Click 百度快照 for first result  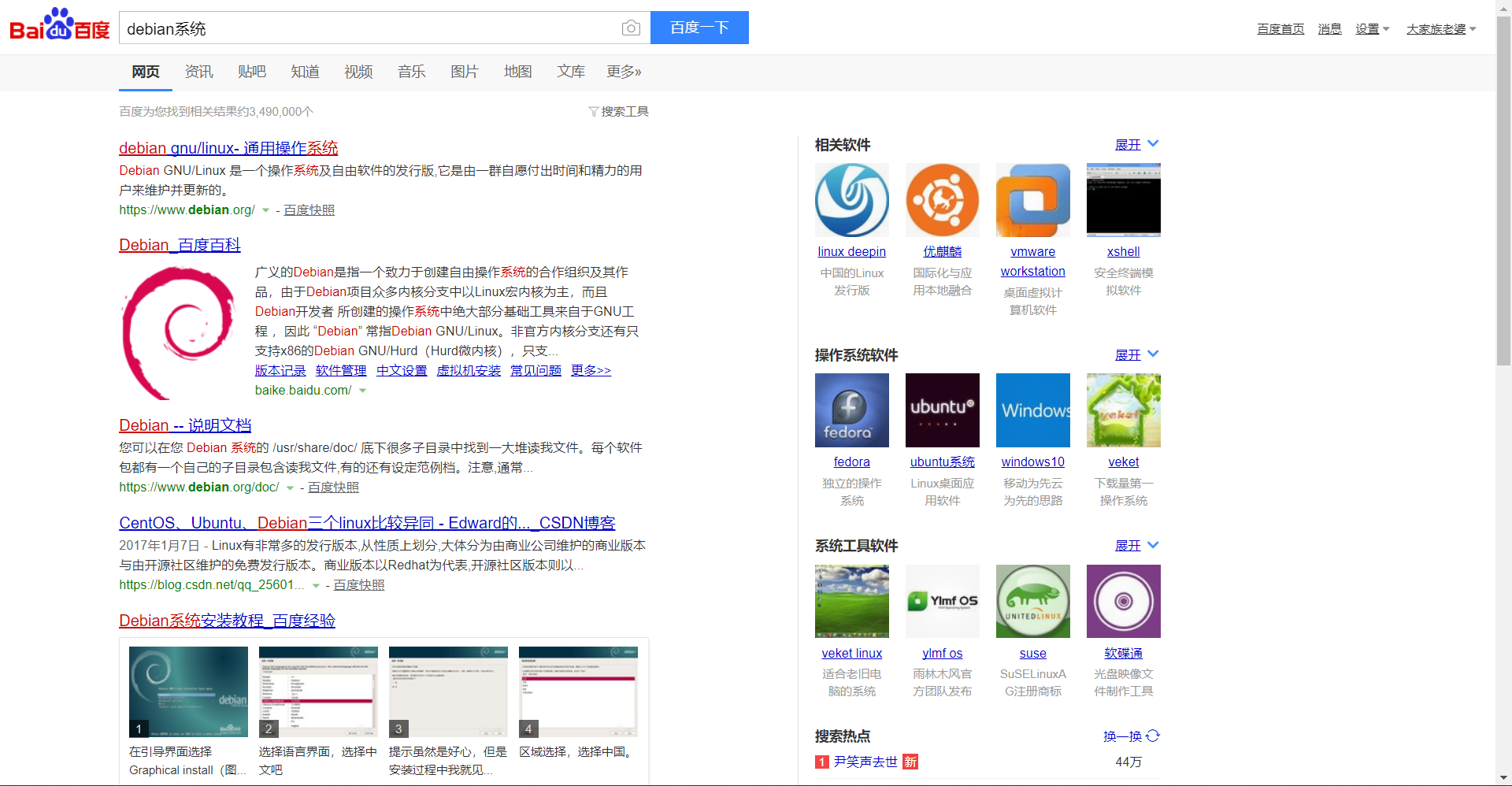coord(309,210)
